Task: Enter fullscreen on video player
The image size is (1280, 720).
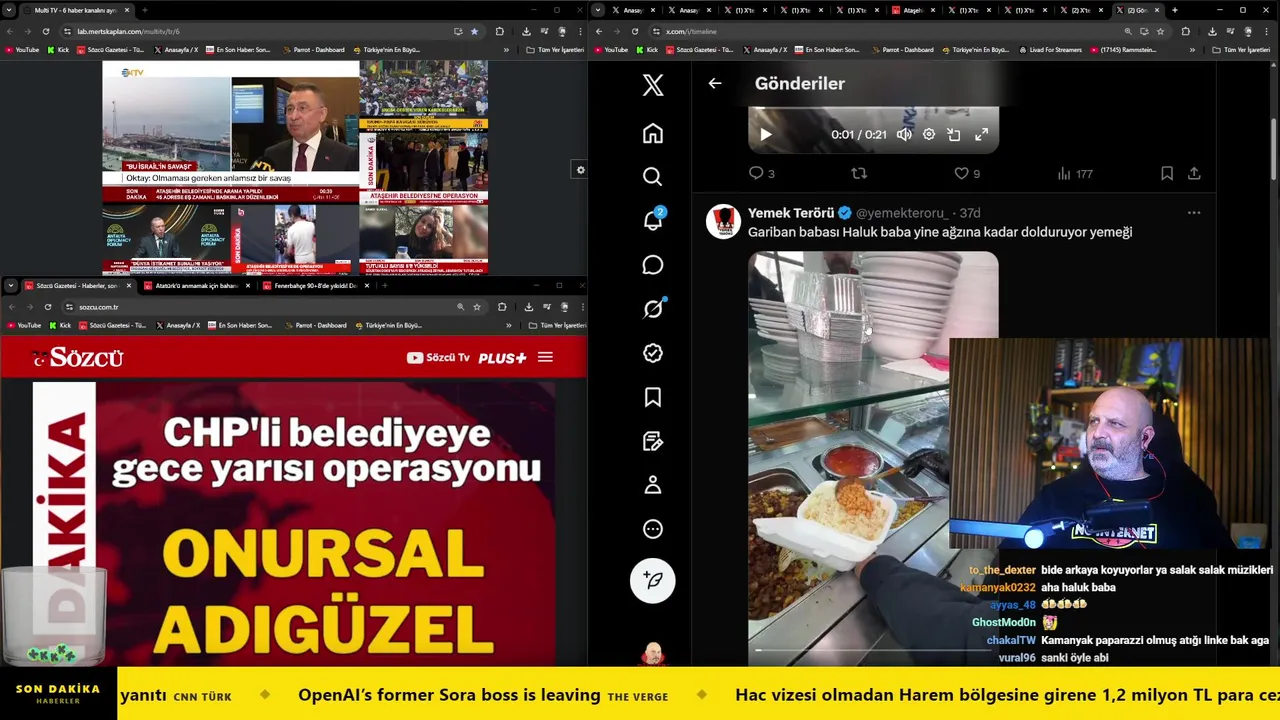Action: [x=981, y=134]
